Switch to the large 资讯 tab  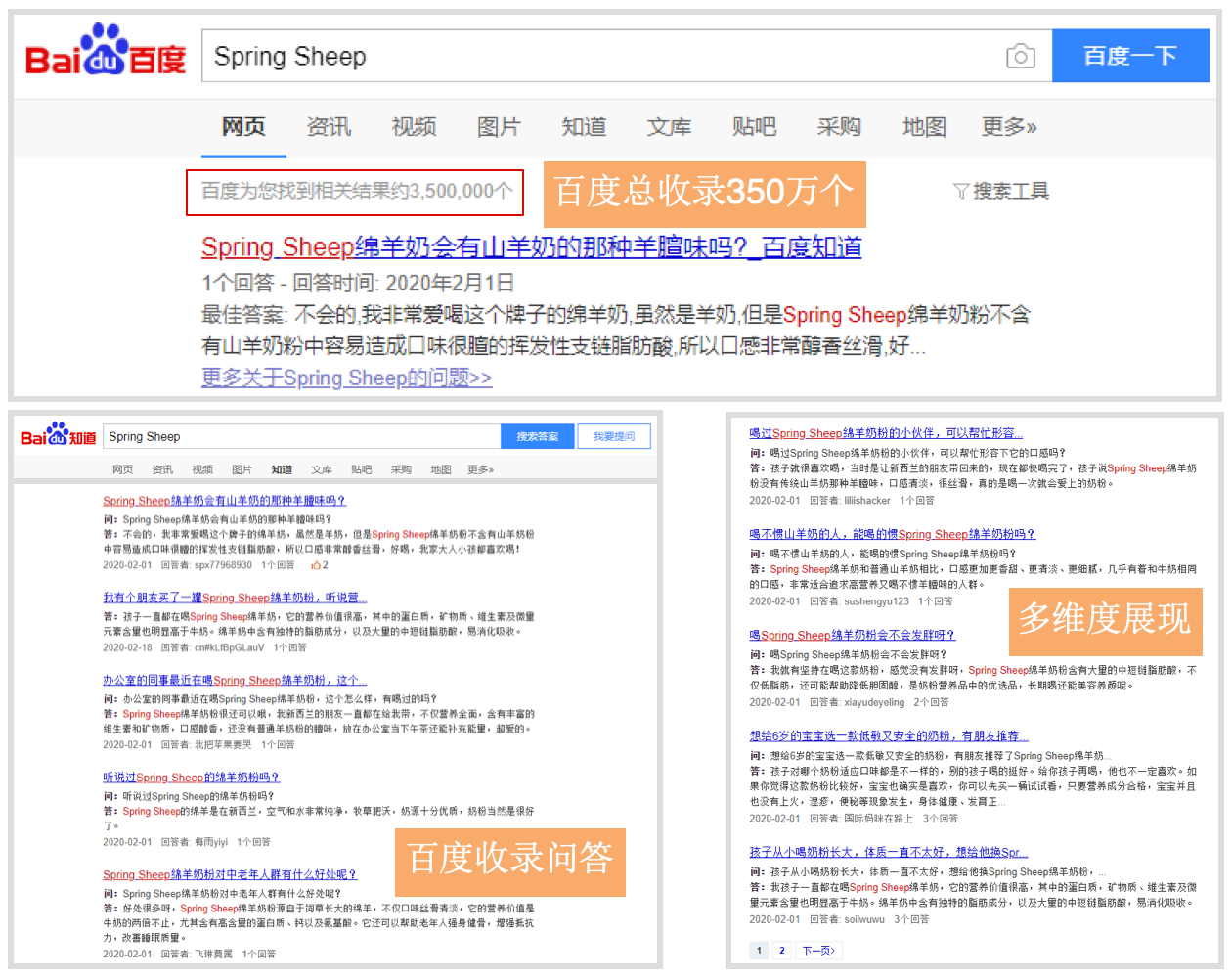329,127
